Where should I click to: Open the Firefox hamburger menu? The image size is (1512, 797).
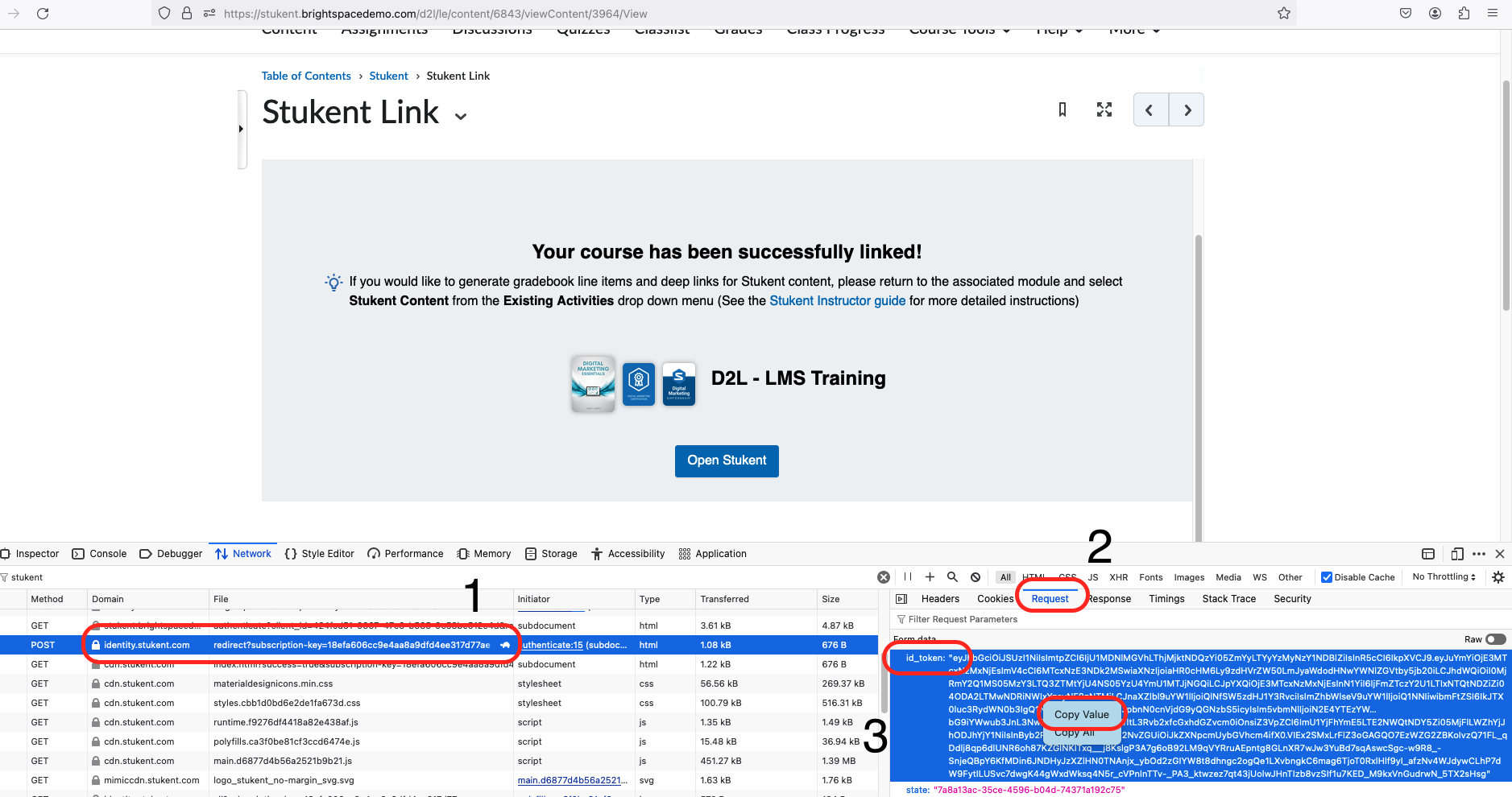coord(1493,14)
